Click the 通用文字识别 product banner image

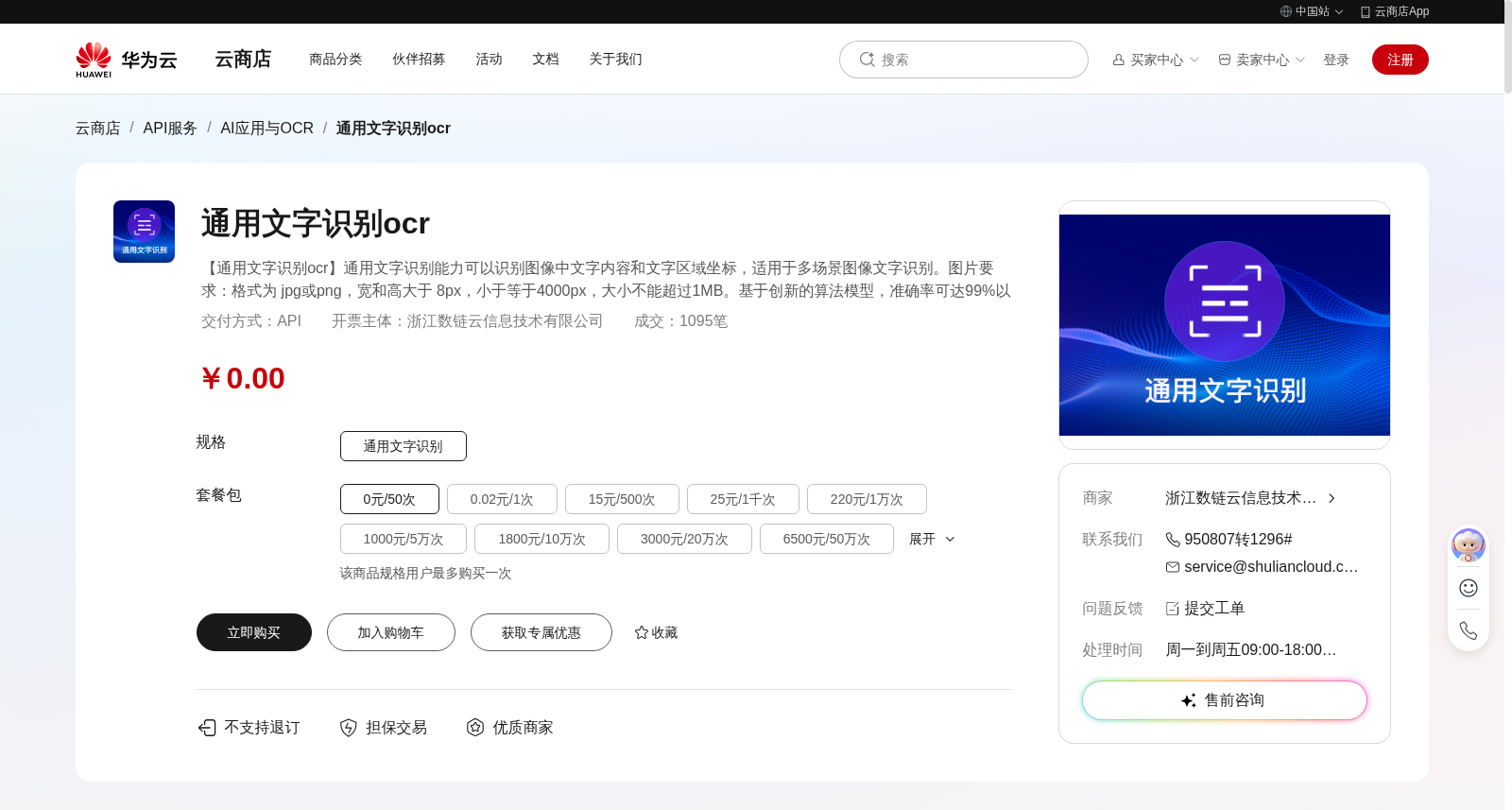click(1225, 325)
